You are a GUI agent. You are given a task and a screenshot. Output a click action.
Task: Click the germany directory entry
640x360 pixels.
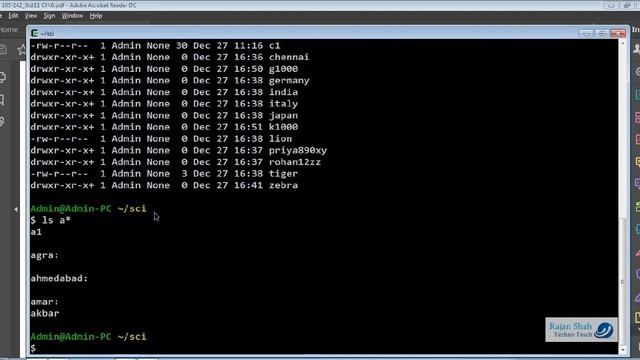tap(289, 80)
